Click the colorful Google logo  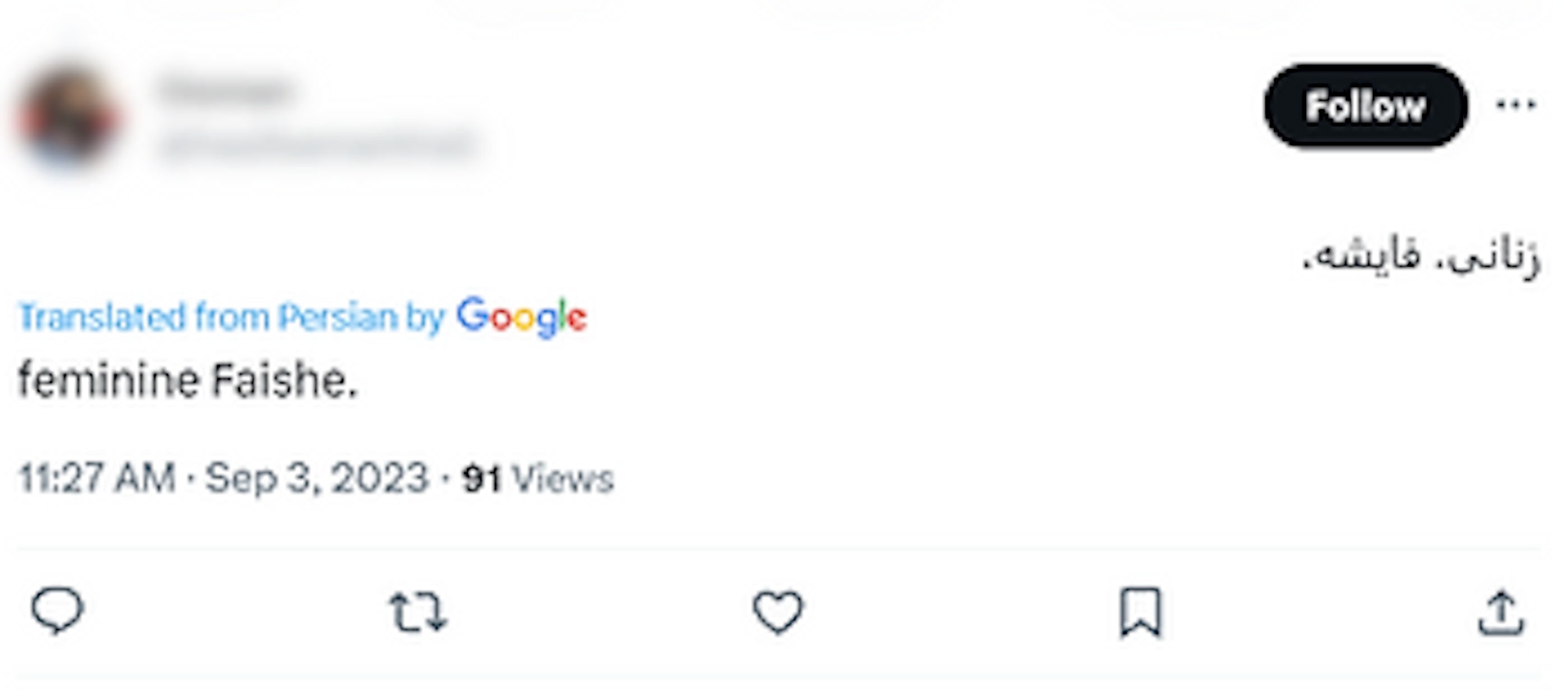[521, 318]
